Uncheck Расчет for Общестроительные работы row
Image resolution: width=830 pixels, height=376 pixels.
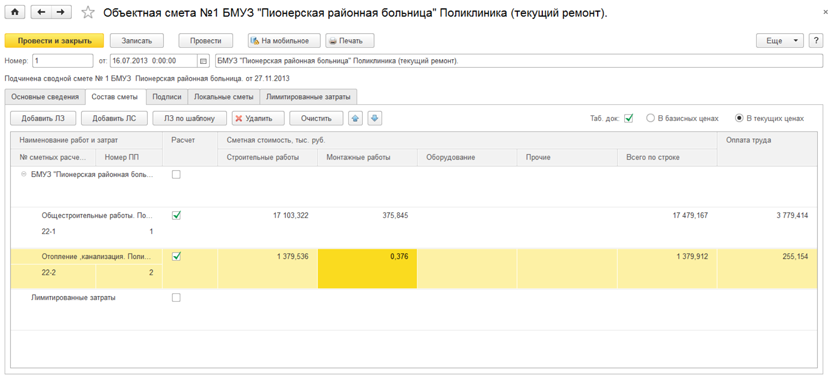click(177, 215)
